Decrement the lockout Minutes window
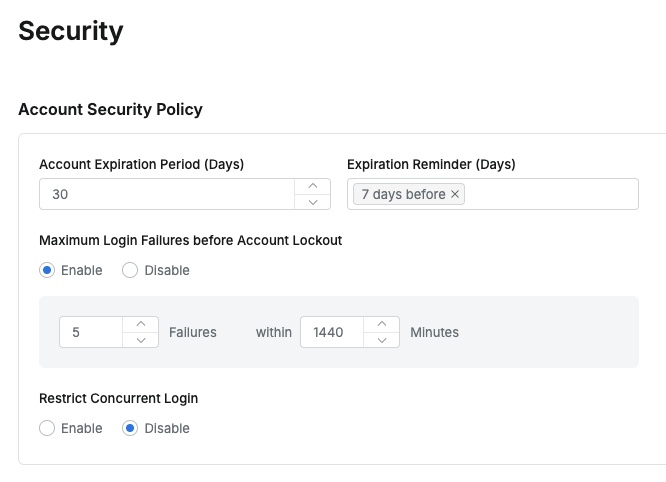This screenshot has height=482, width=666. tap(382, 340)
